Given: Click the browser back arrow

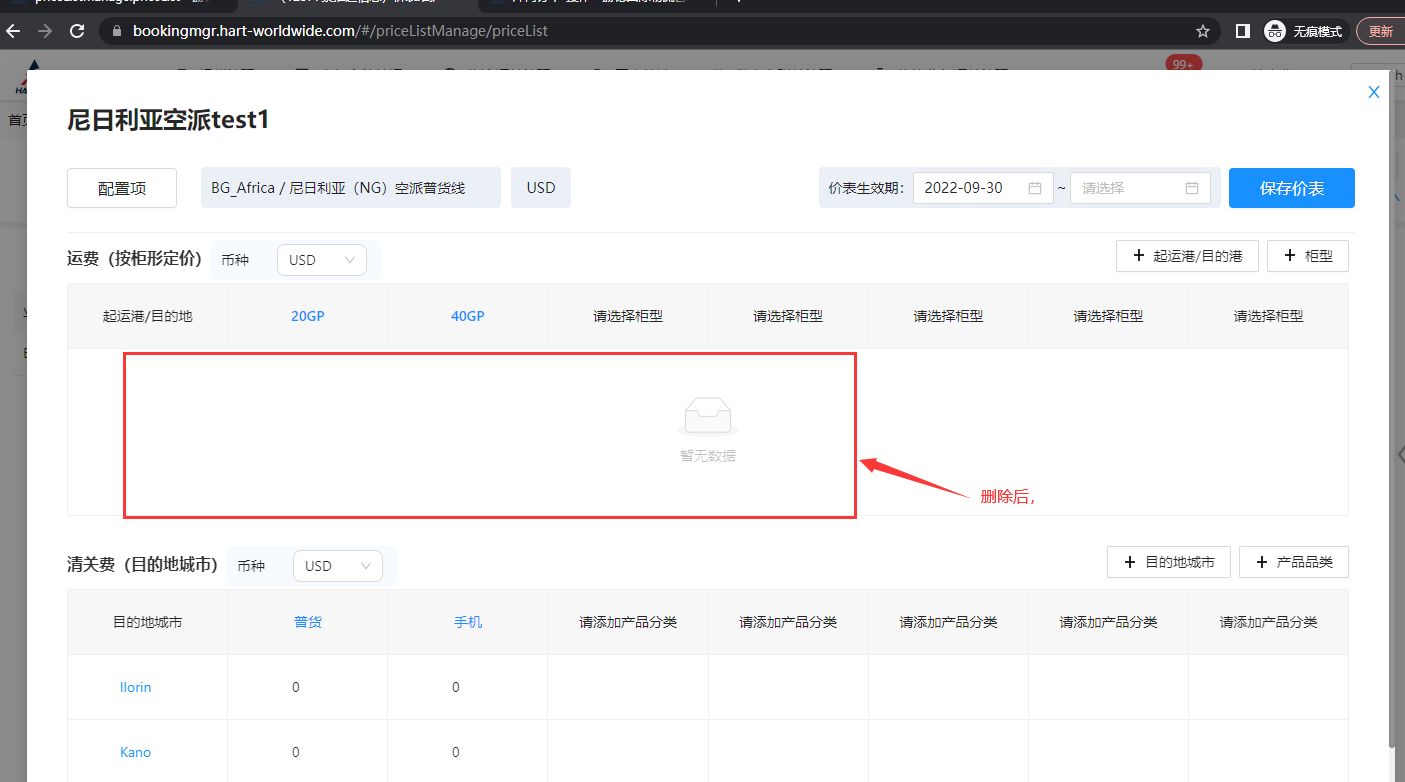Looking at the screenshot, I should [x=13, y=31].
